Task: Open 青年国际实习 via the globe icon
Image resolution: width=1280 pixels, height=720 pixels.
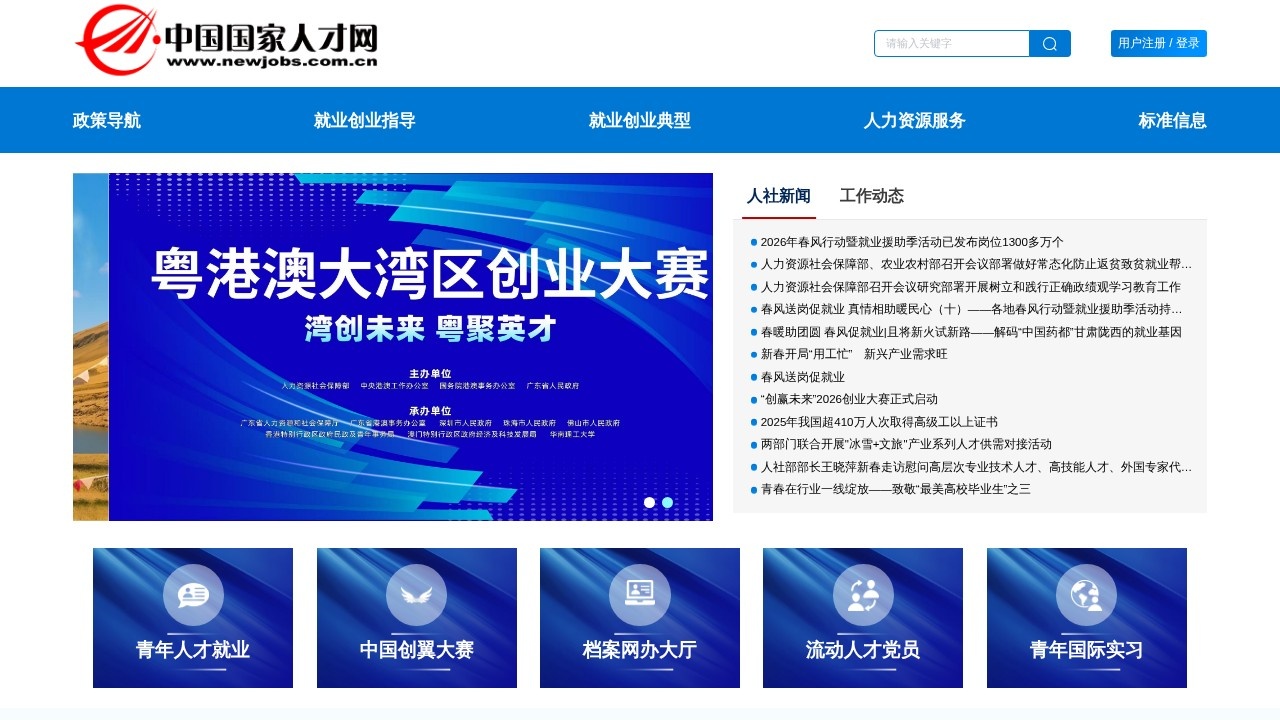Action: pos(1086,592)
